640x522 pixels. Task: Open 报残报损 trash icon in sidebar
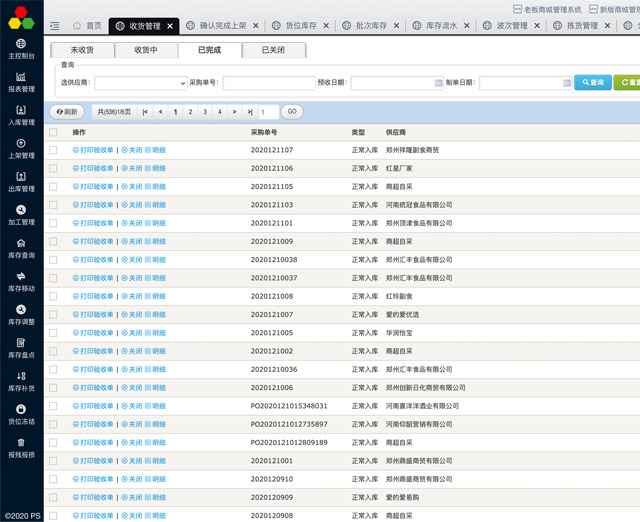pyautogui.click(x=21, y=447)
